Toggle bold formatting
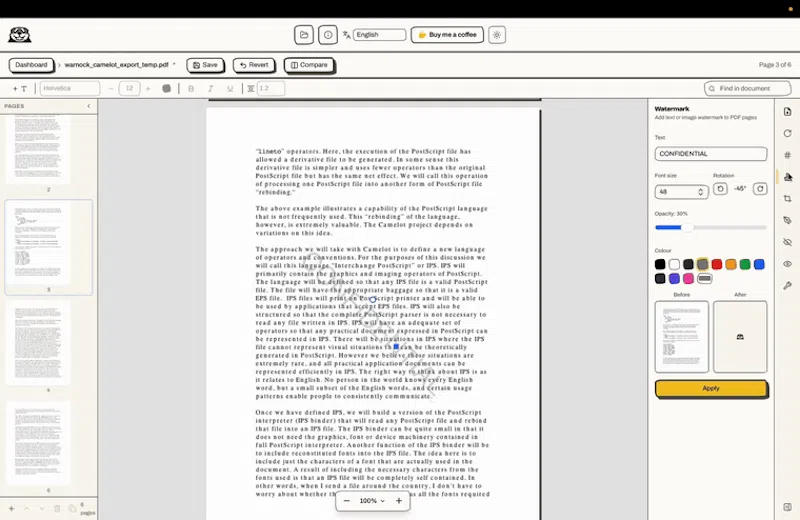The image size is (800, 520). [191, 88]
